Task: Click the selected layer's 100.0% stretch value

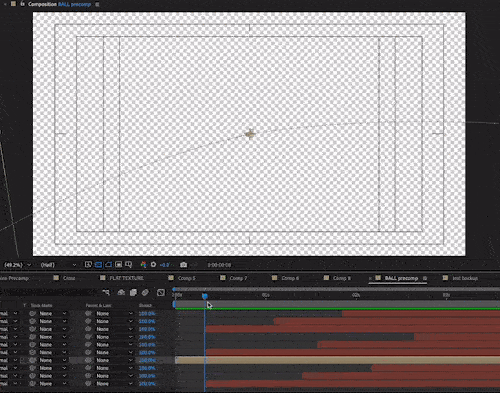Action: [x=147, y=360]
